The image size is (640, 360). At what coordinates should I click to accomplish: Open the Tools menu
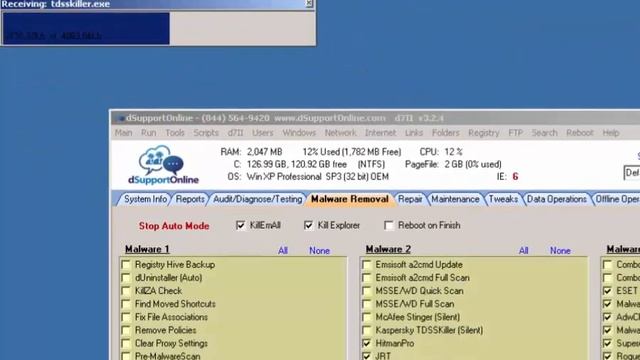pyautogui.click(x=175, y=133)
